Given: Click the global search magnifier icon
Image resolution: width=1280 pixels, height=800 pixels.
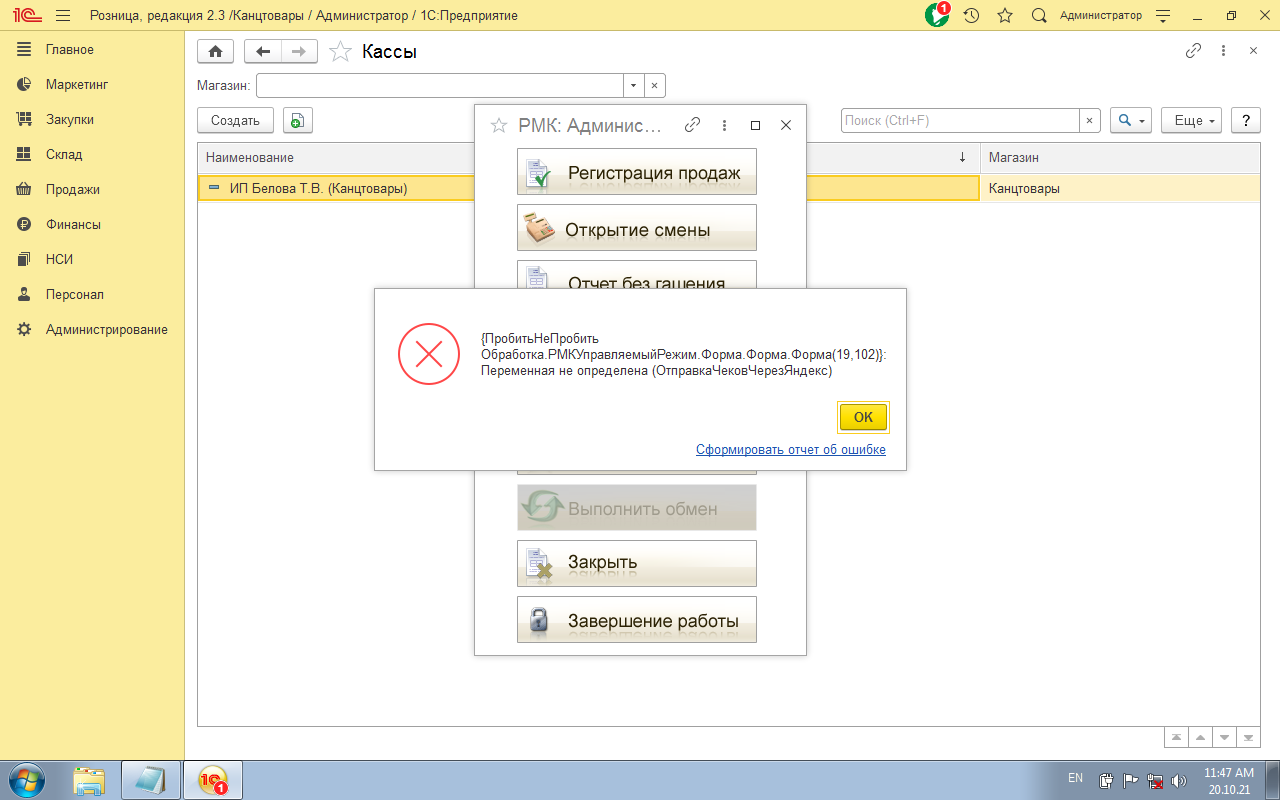Looking at the screenshot, I should (1039, 16).
